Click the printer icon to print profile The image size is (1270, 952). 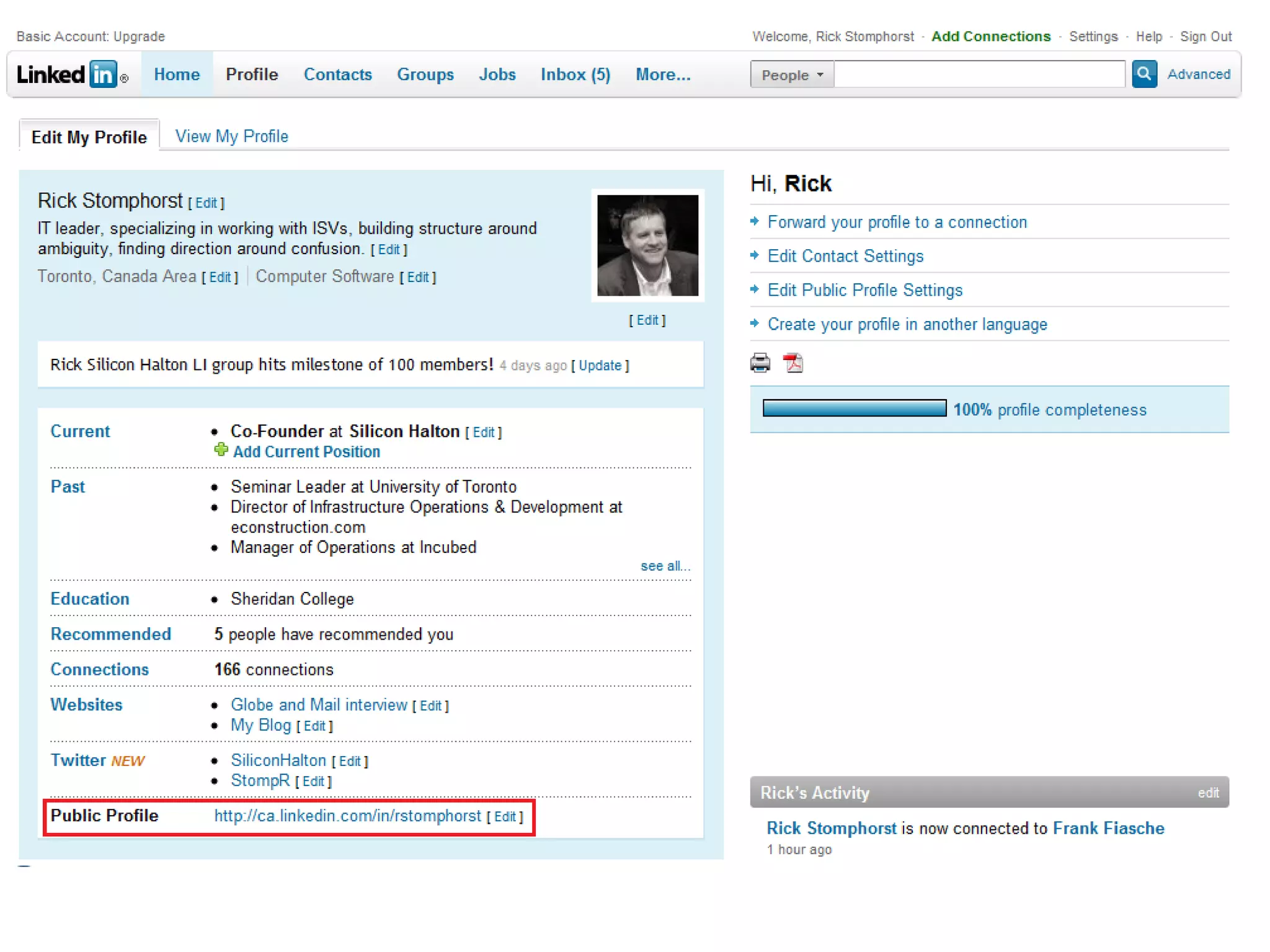click(x=760, y=363)
